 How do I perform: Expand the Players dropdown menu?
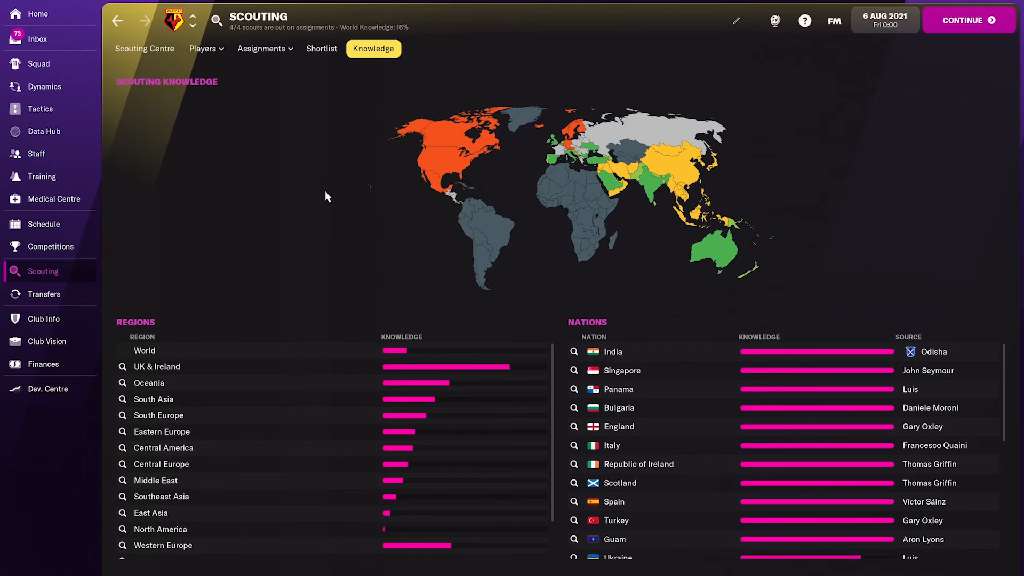tap(206, 49)
